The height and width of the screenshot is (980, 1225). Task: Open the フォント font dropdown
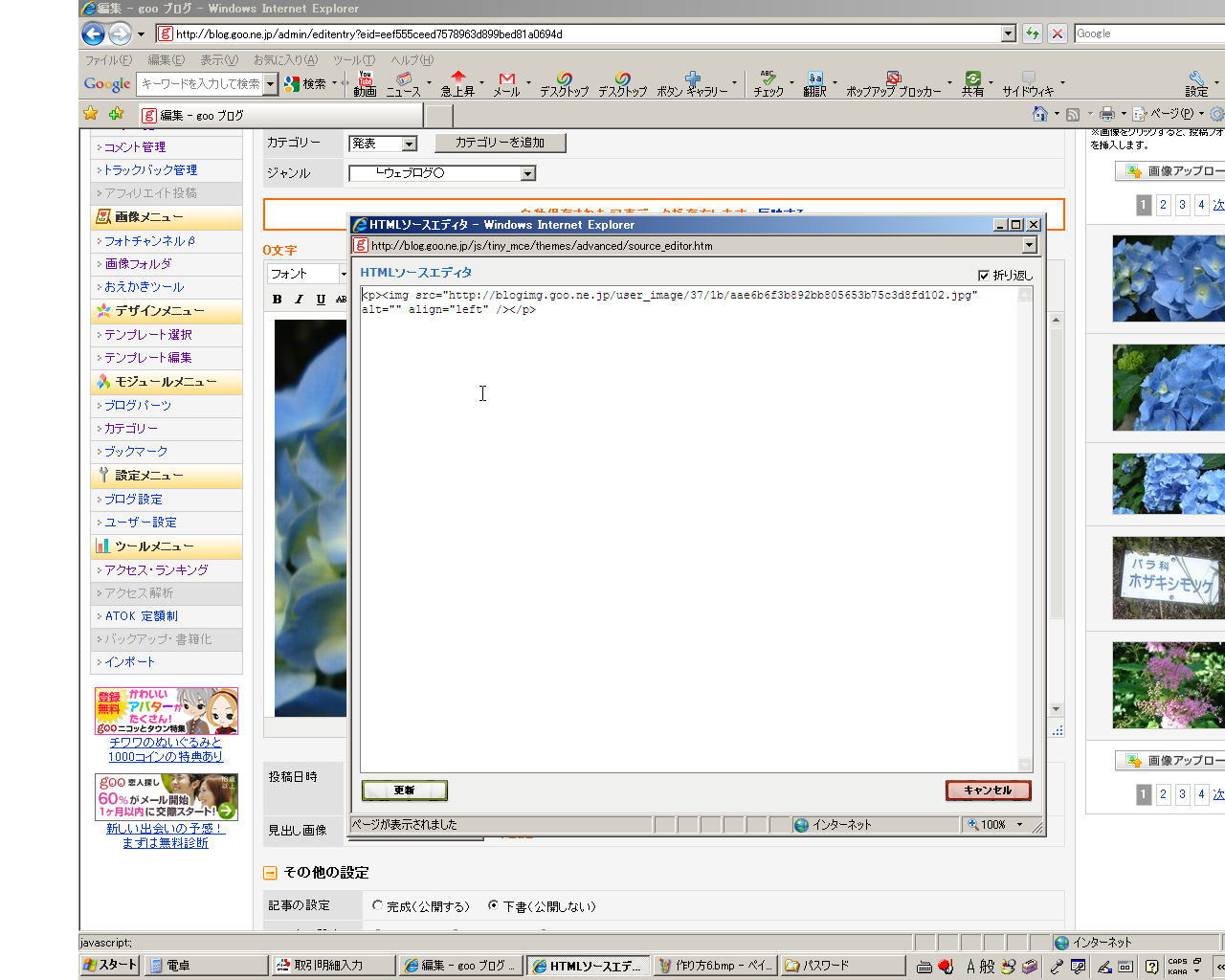click(x=343, y=274)
